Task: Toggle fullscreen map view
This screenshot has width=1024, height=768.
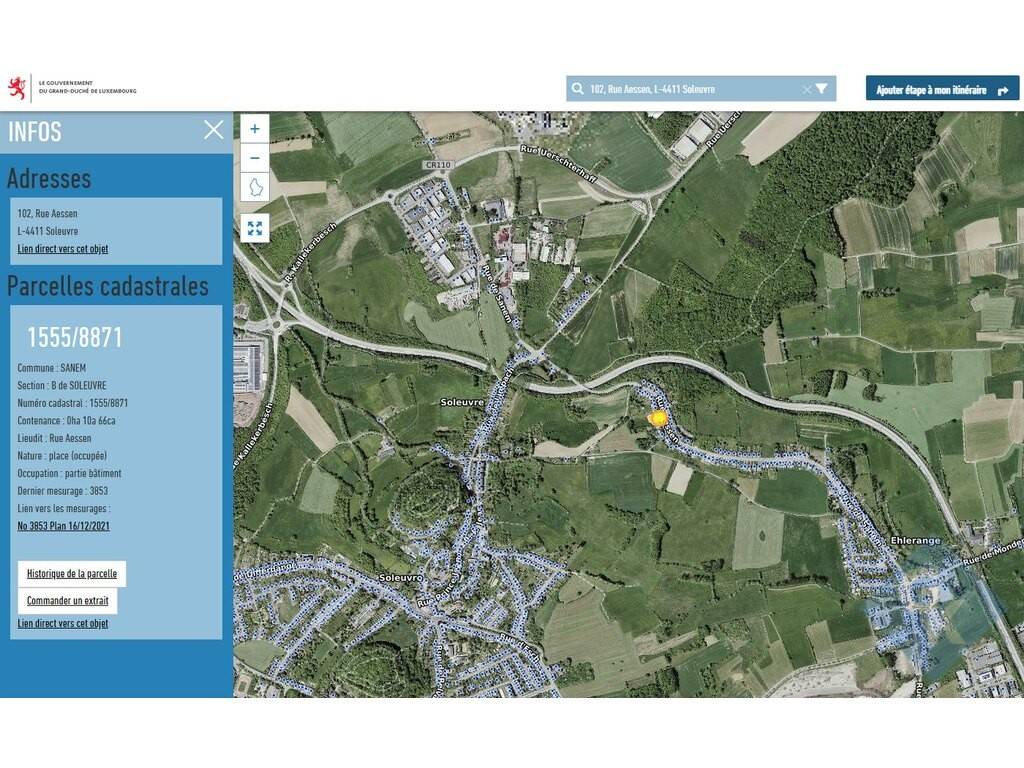Action: point(255,228)
